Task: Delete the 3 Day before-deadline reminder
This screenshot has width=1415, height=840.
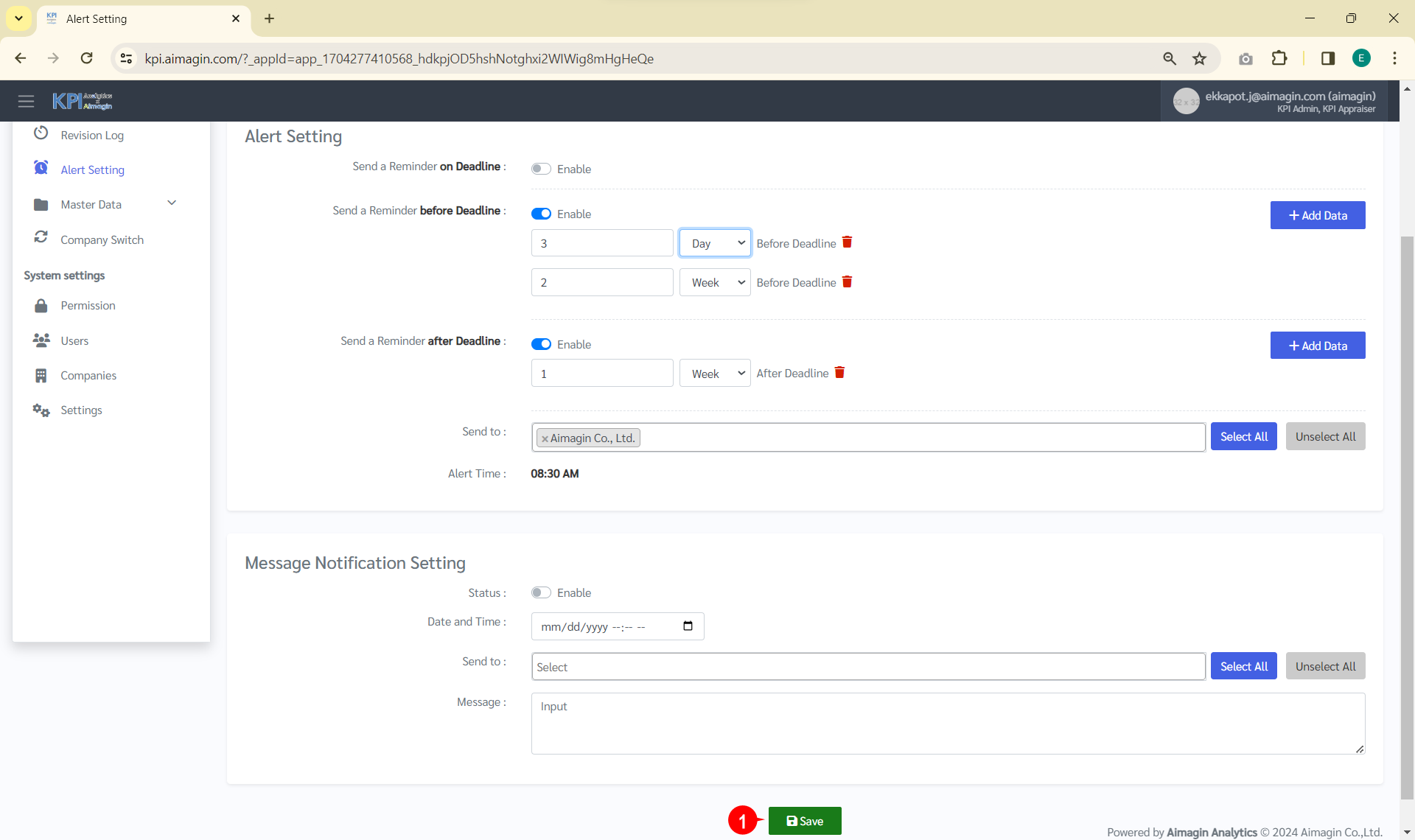Action: click(x=847, y=242)
